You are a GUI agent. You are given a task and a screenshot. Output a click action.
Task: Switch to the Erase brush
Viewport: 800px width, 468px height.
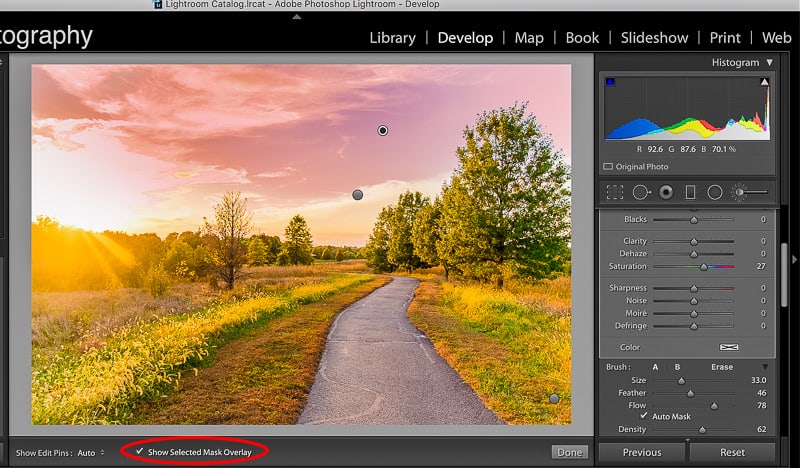coord(722,367)
